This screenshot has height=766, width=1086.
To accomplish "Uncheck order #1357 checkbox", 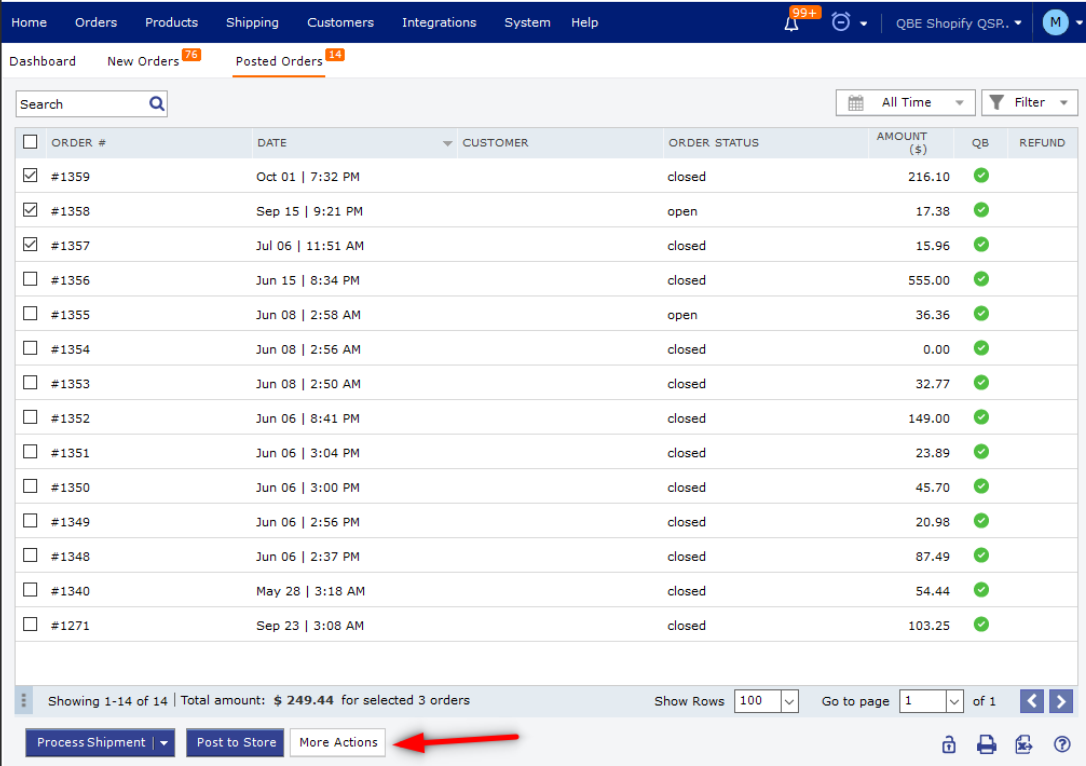I will point(30,244).
